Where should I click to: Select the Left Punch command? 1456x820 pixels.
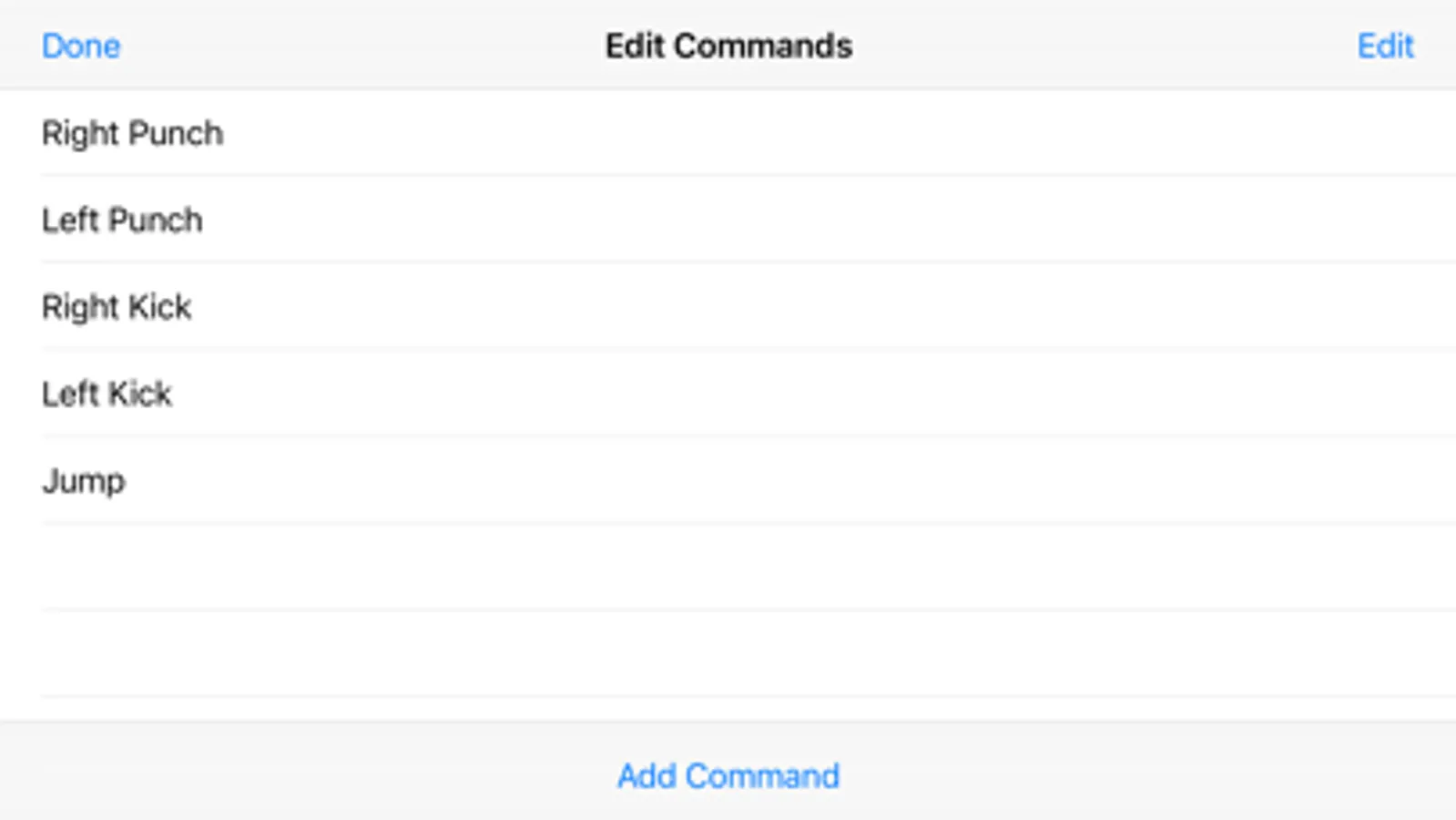(x=122, y=220)
